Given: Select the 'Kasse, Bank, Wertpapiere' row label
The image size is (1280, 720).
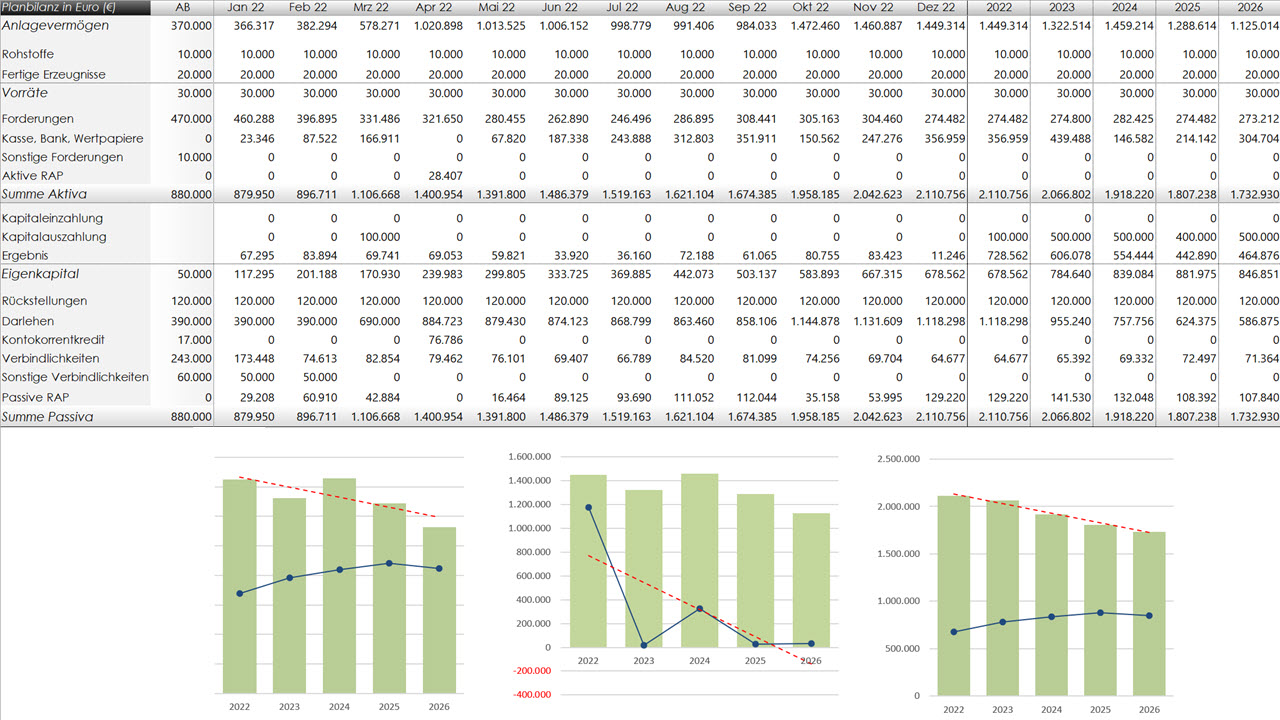Looking at the screenshot, I should point(73,138).
